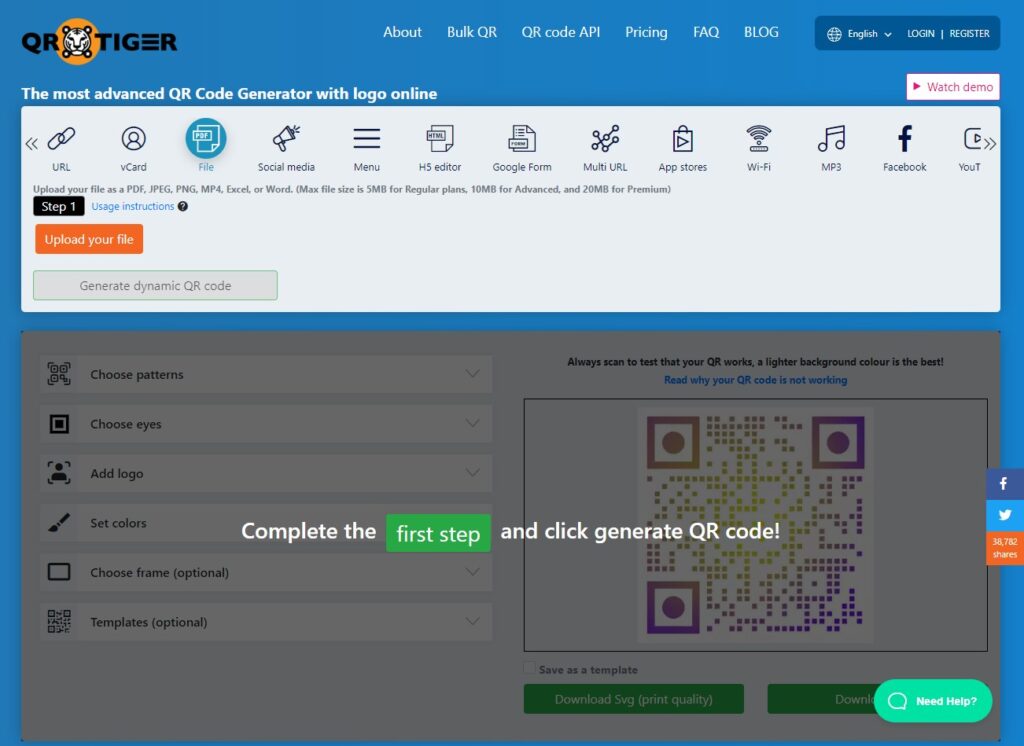Expand the Choose patterns section chevron

tap(472, 374)
